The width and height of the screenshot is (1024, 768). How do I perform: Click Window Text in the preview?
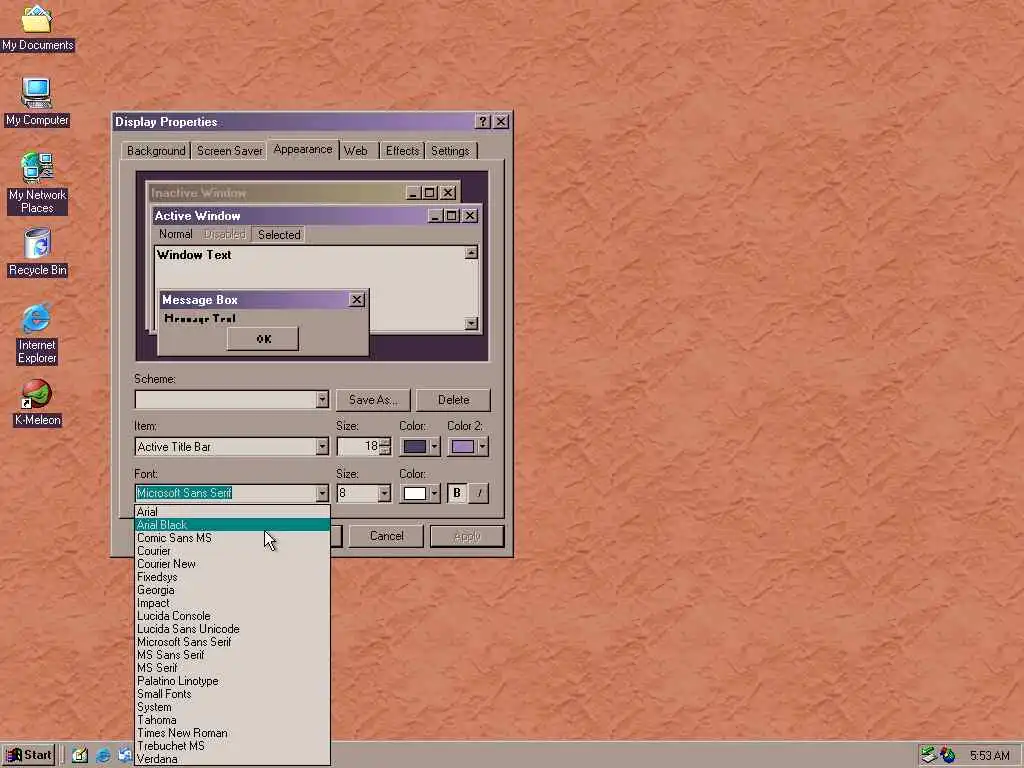tap(194, 255)
